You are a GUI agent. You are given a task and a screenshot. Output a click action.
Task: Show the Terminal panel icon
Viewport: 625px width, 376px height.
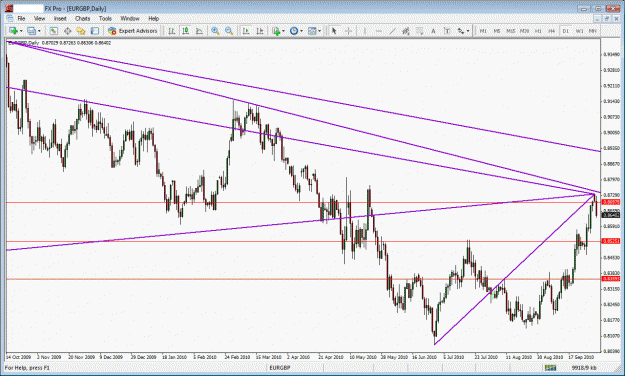pyautogui.click(x=94, y=31)
